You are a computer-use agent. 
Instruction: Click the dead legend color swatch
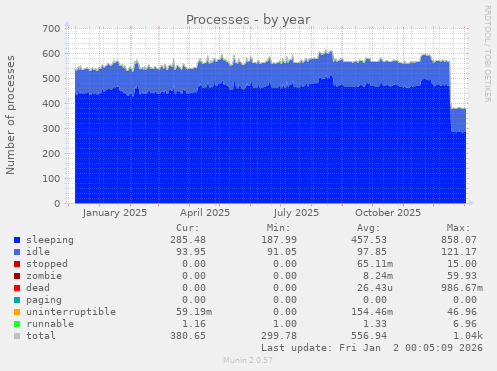17,288
